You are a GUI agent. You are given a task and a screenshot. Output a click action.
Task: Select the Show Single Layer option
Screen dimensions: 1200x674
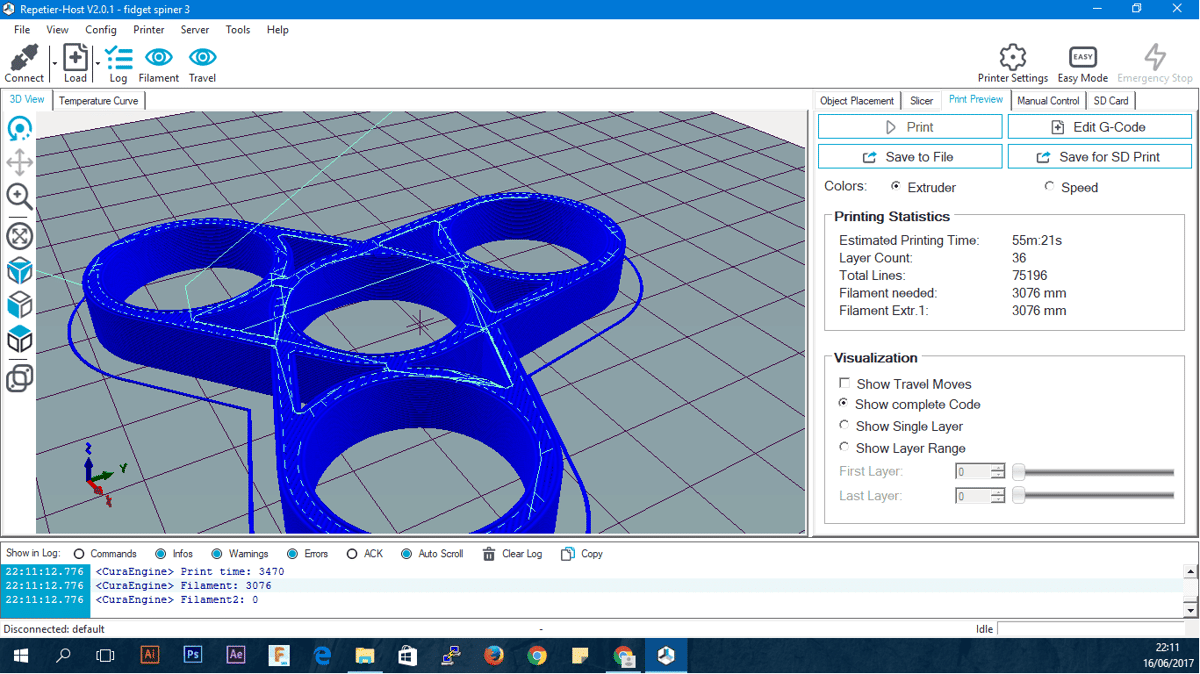click(845, 426)
